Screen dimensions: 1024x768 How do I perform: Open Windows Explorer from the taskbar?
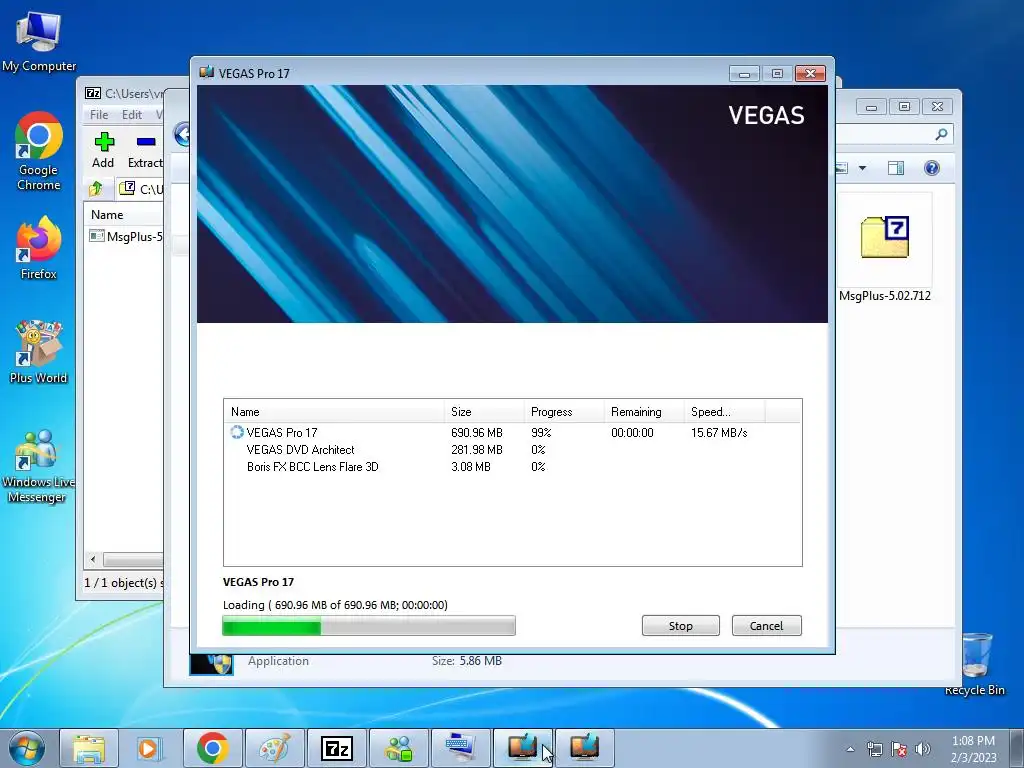[x=89, y=748]
